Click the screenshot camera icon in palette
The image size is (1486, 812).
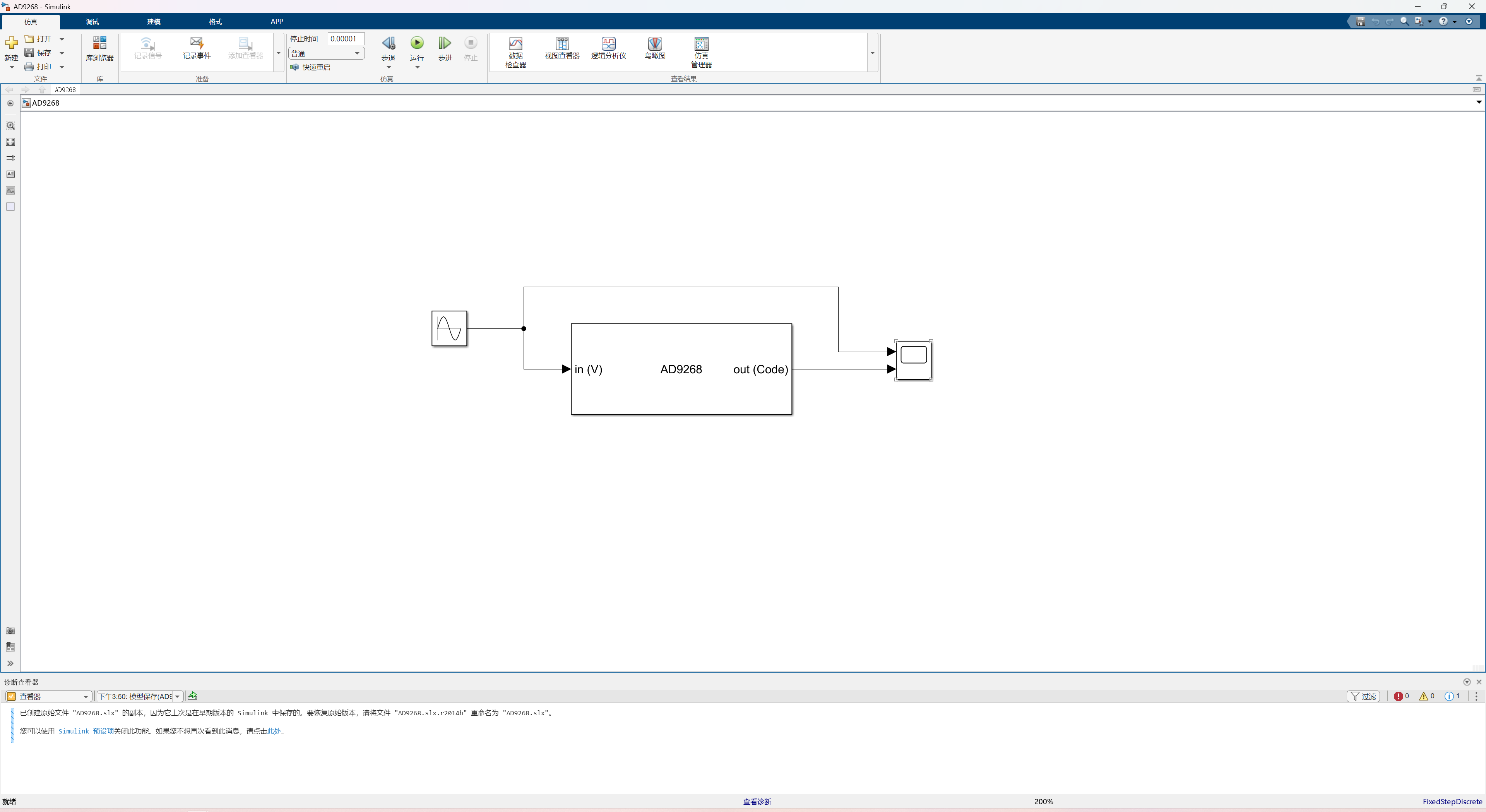point(10,631)
